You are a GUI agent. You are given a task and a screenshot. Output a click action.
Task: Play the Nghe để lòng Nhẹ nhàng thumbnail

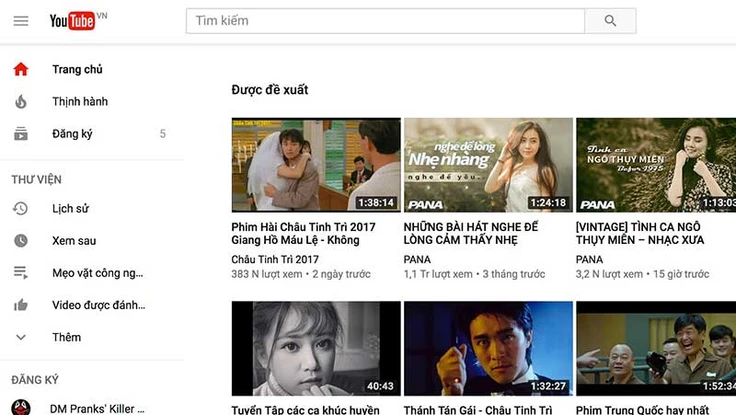tap(488, 165)
